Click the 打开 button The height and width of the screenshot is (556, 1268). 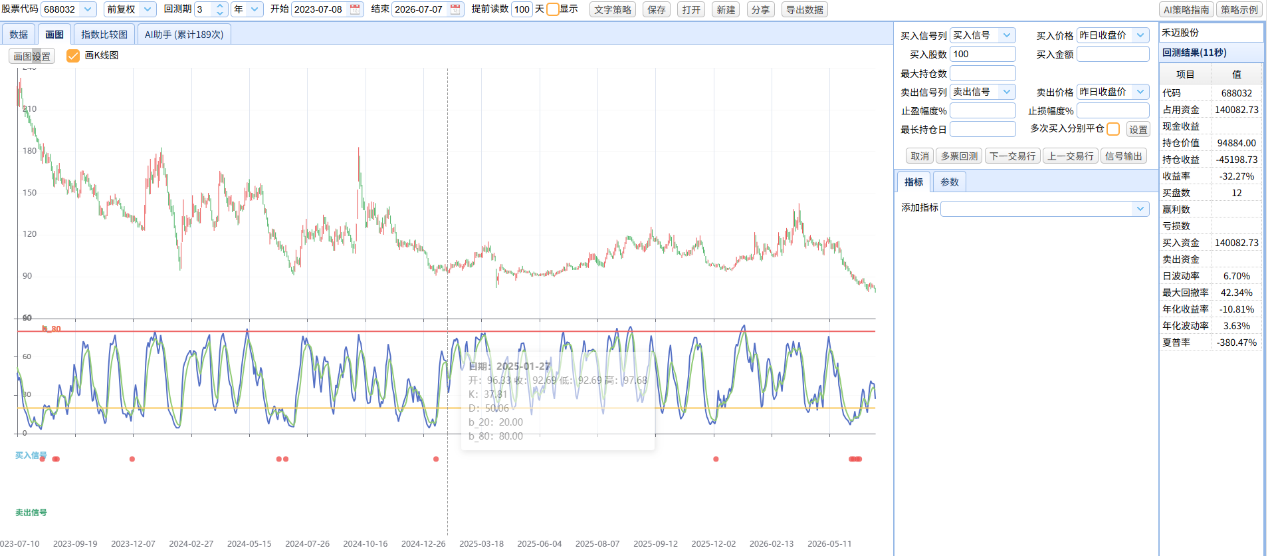click(690, 9)
